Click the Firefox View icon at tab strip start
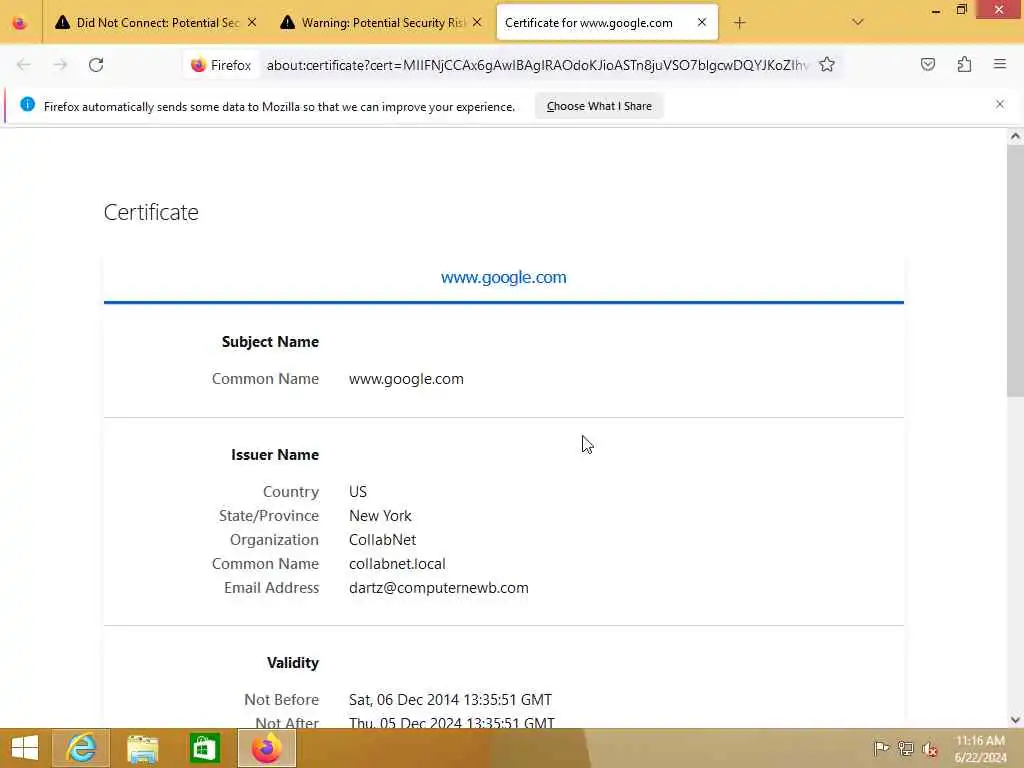The height and width of the screenshot is (768, 1024). (x=20, y=23)
